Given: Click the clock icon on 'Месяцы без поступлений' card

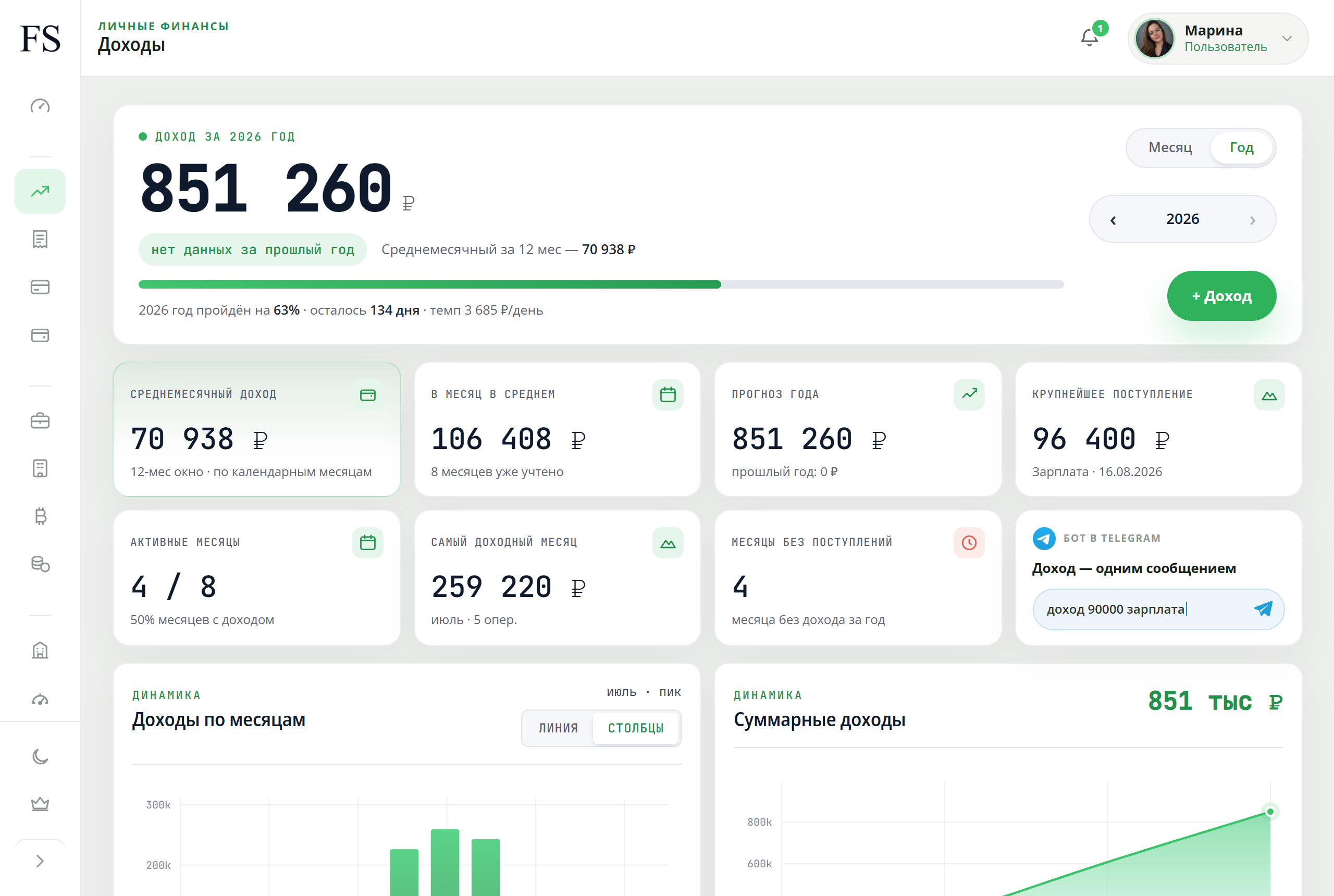Looking at the screenshot, I should 969,542.
